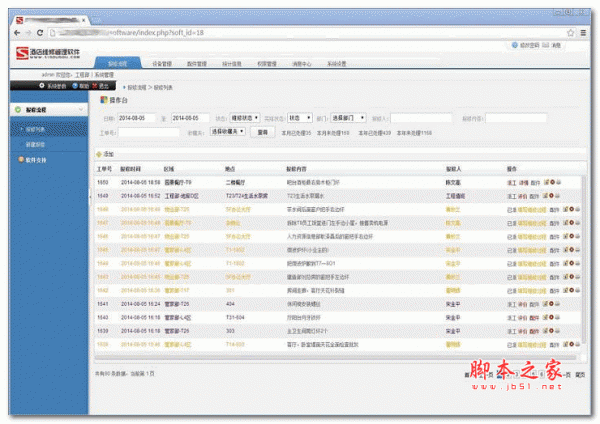Click the edit icon in row 1650
The height and width of the screenshot is (424, 600).
[x=546, y=183]
